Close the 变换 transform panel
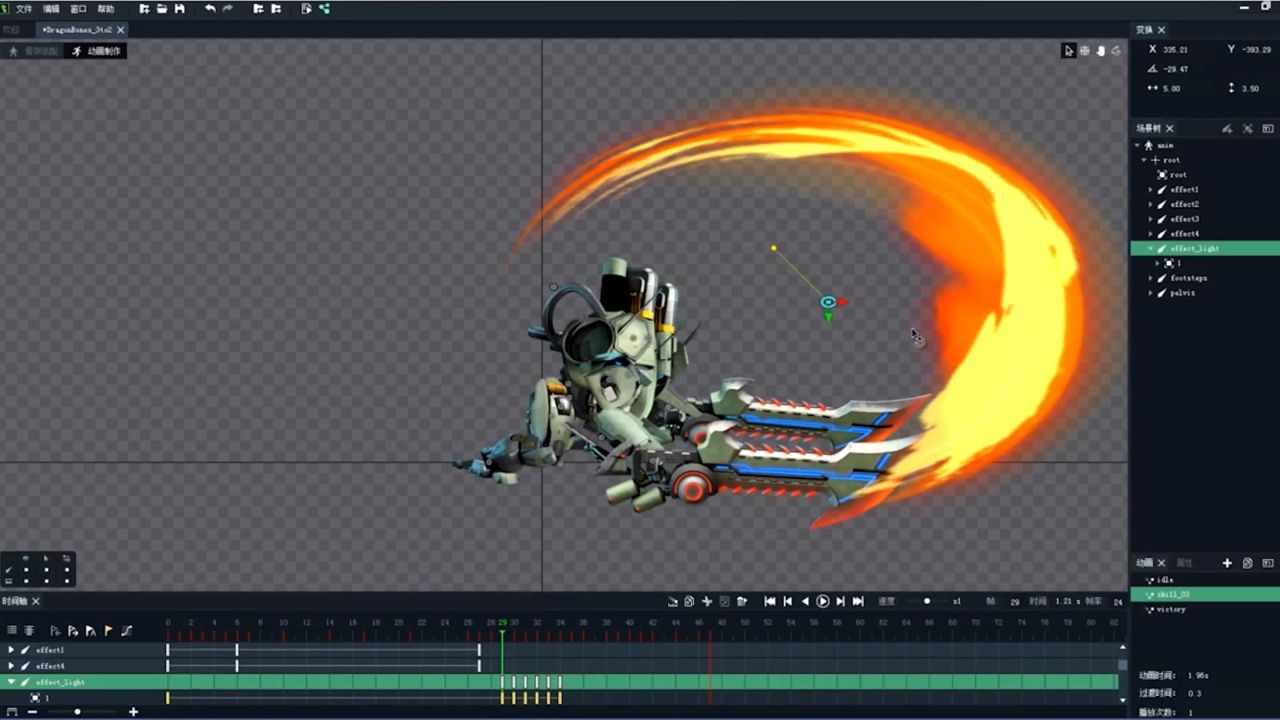 pos(1161,30)
